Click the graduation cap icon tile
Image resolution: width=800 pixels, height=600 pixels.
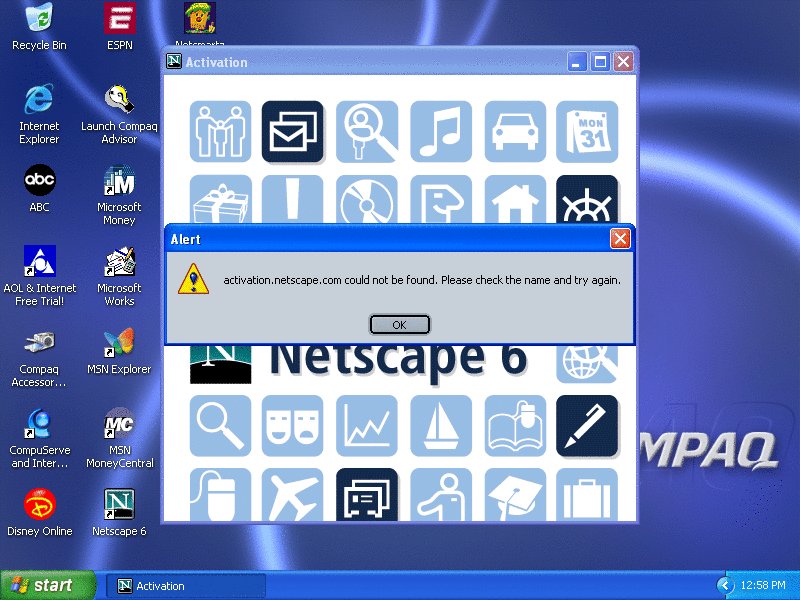515,494
